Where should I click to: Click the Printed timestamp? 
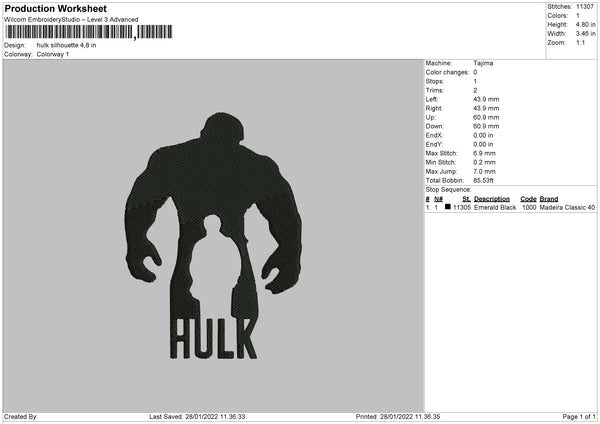pos(398,416)
